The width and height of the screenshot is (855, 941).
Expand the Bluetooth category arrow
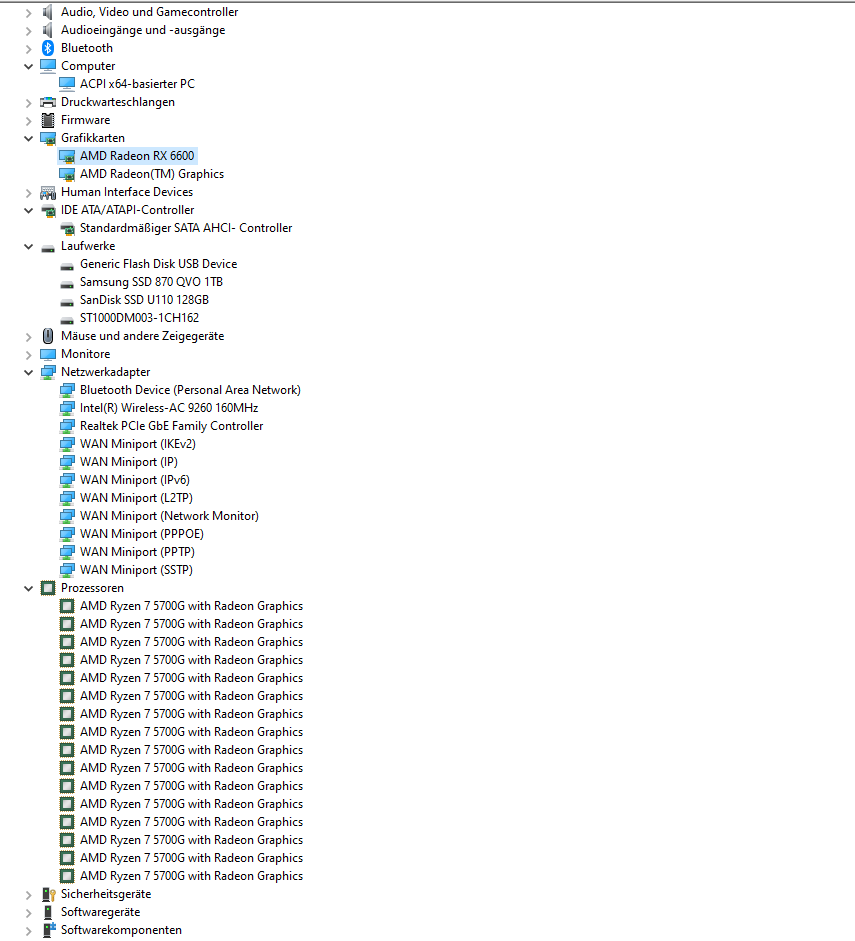[28, 49]
